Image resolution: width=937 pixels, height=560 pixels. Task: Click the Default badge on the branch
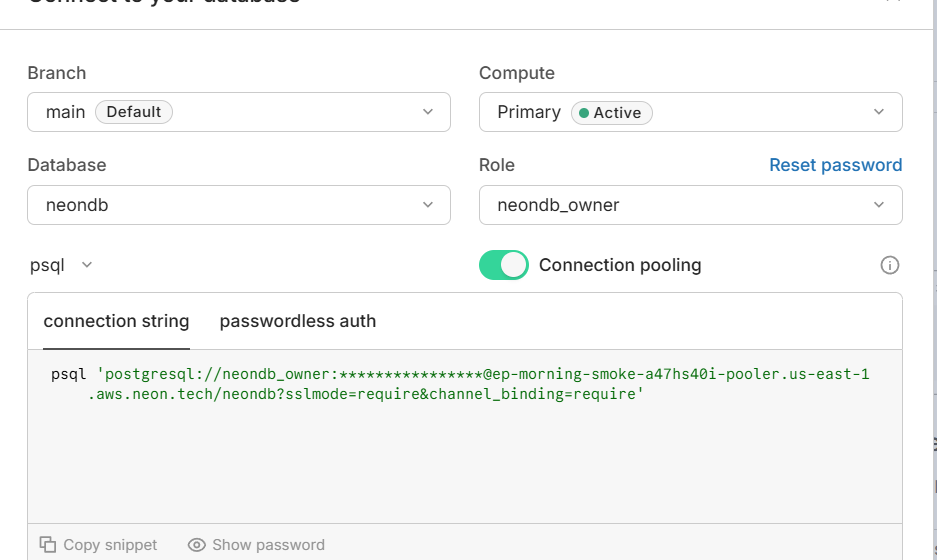coord(134,112)
